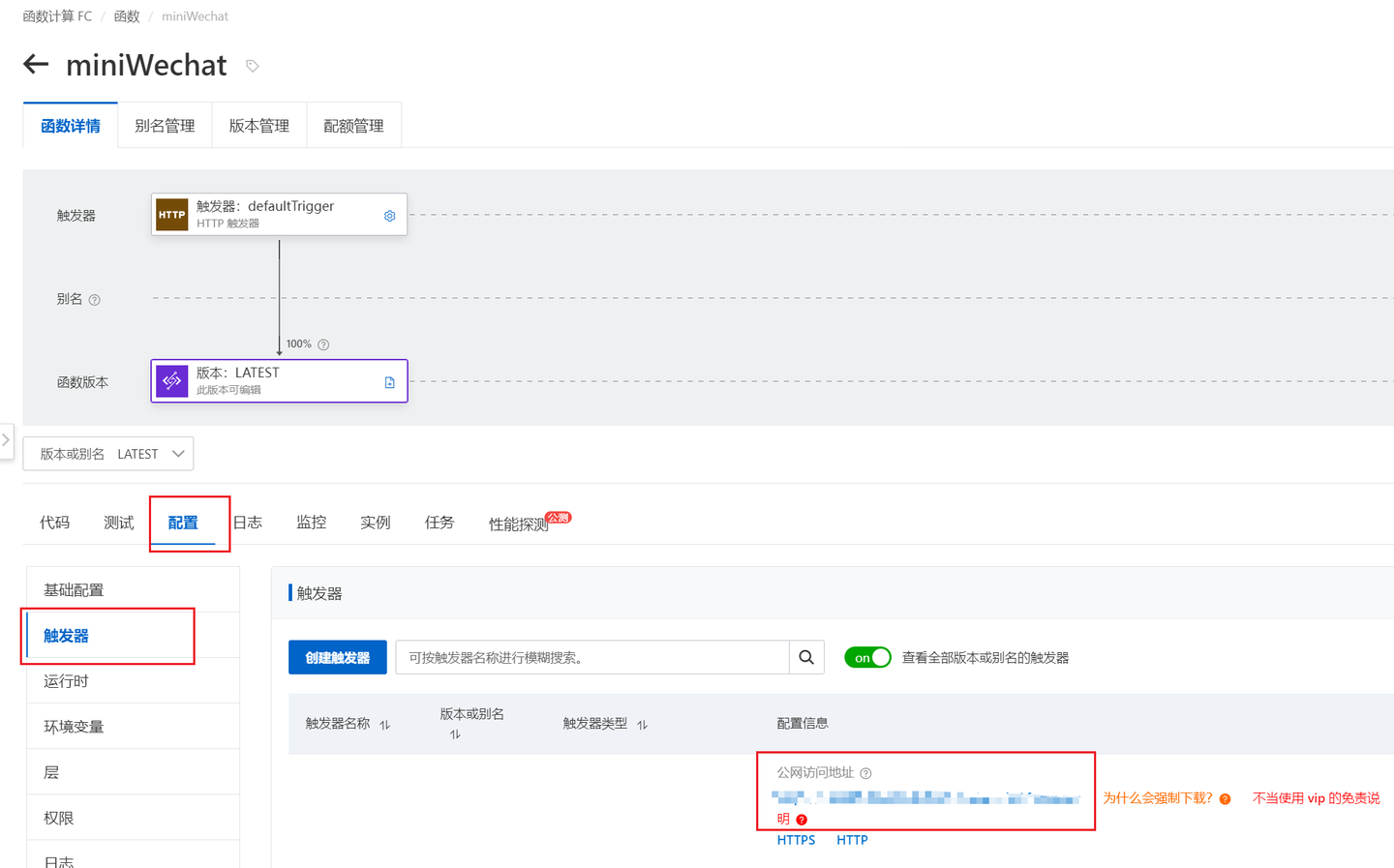Viewport: 1394px width, 868px height.
Task: Open the 任务 tab
Action: tap(439, 523)
